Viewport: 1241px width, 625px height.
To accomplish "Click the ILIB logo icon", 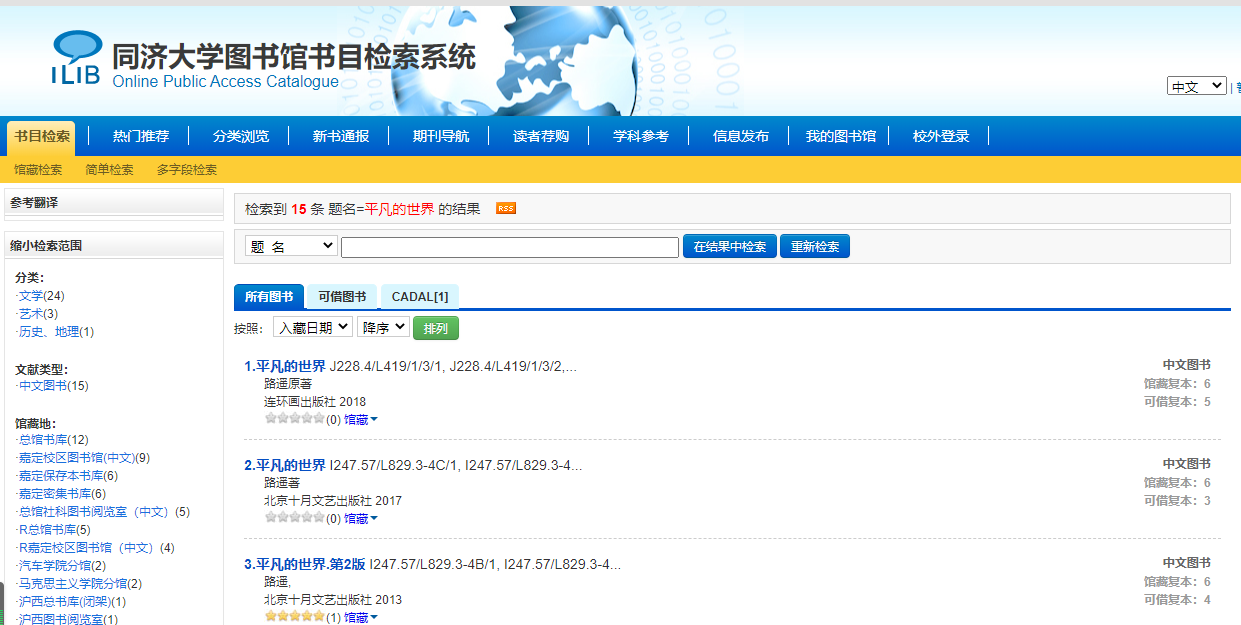I will point(76,57).
